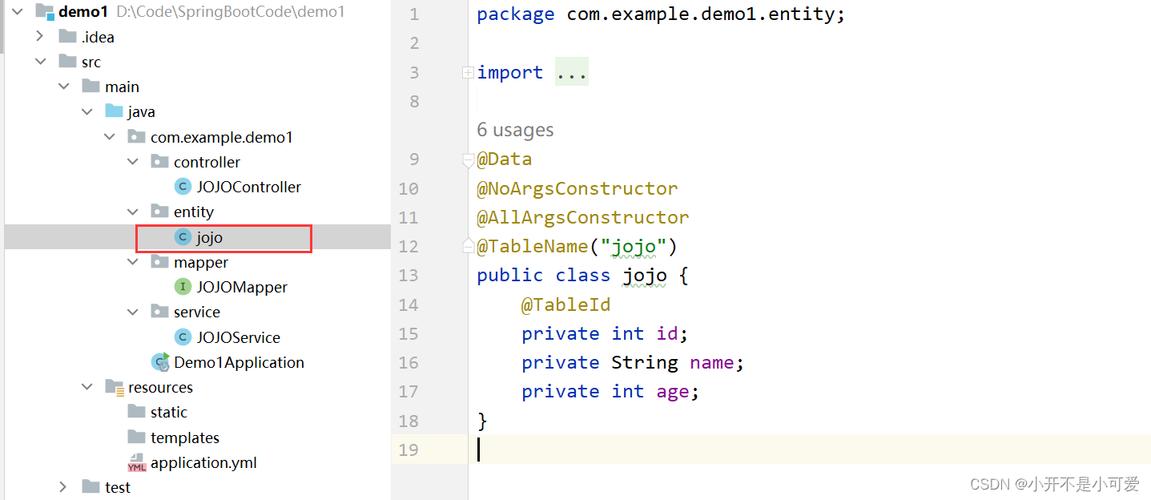Click the jojo class icon
Viewport: 1151px width, 500px height.
[x=183, y=237]
